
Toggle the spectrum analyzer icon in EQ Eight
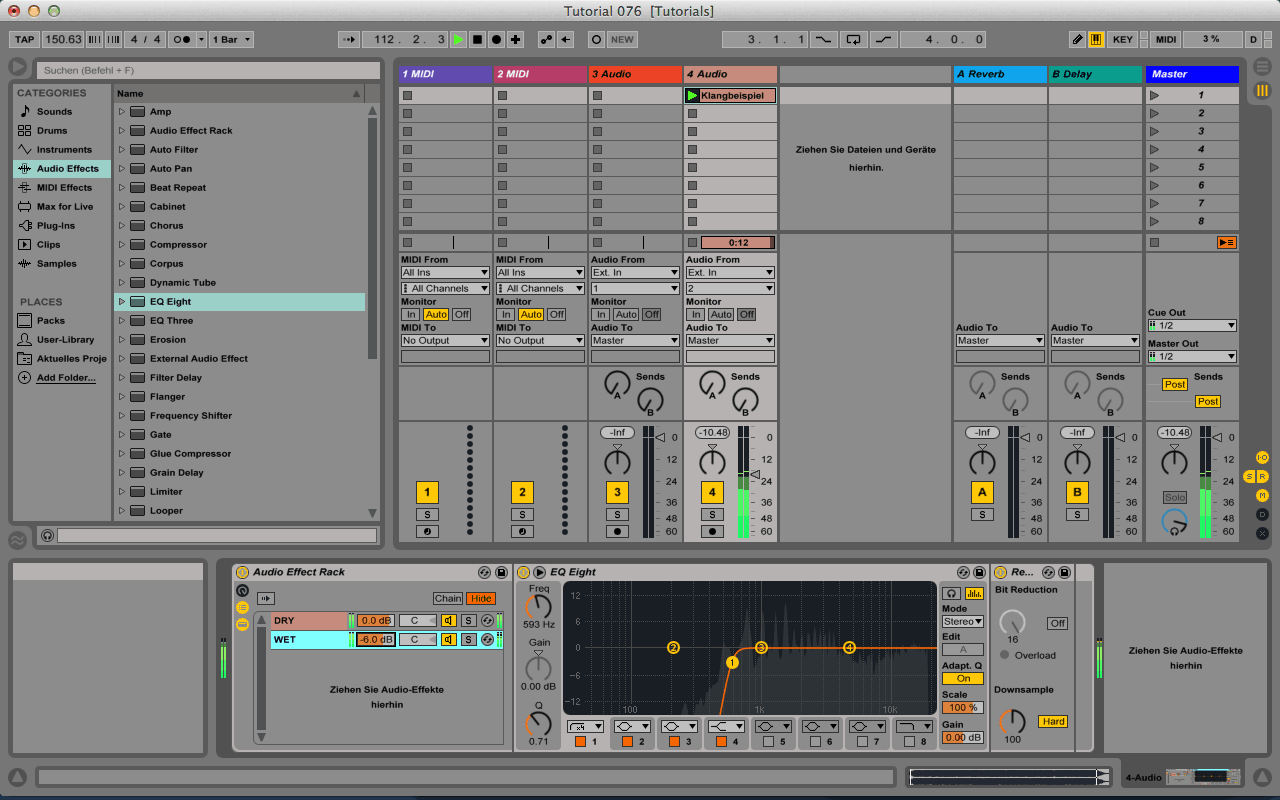point(976,593)
